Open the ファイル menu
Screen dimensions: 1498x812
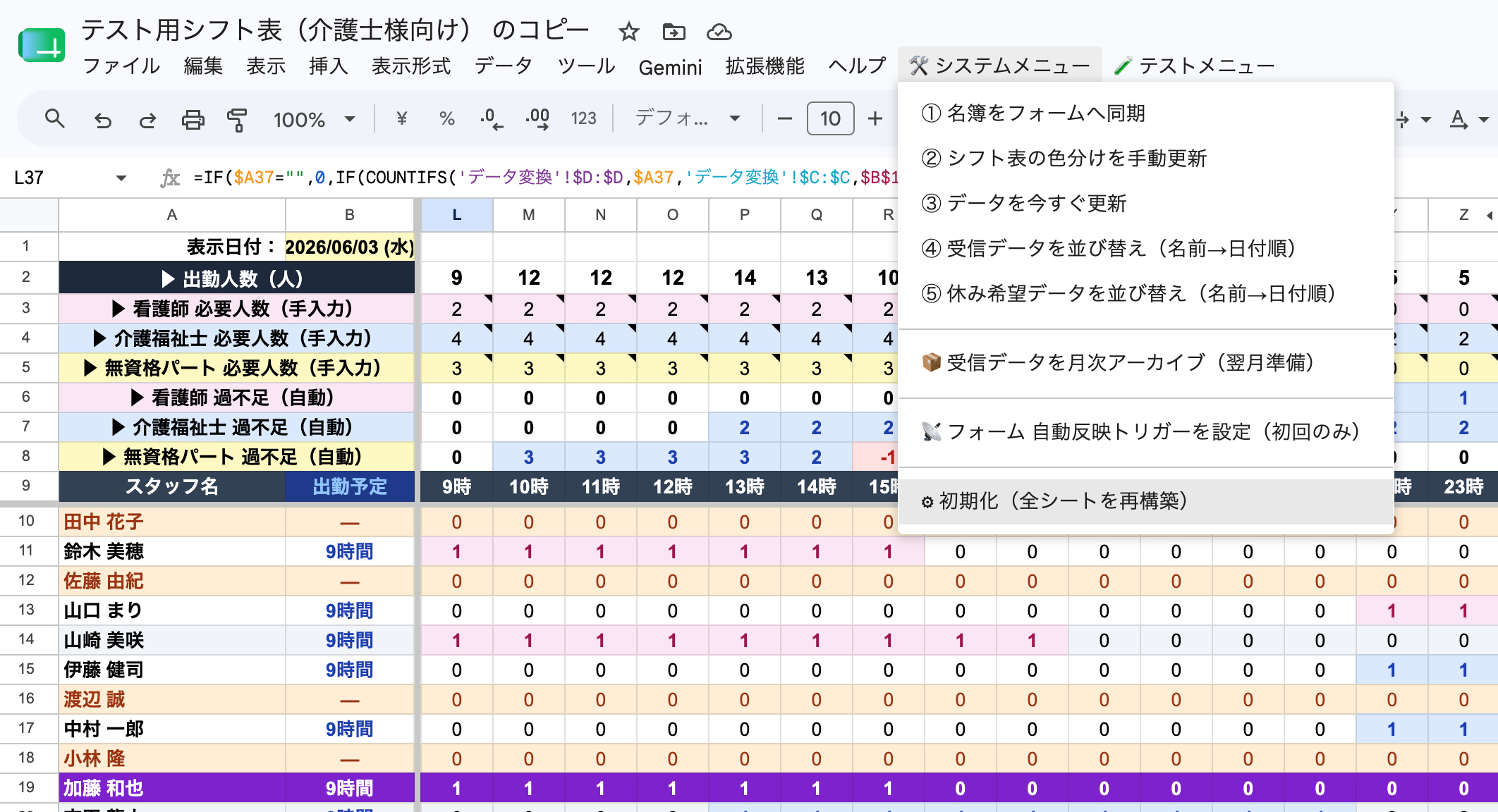(121, 66)
